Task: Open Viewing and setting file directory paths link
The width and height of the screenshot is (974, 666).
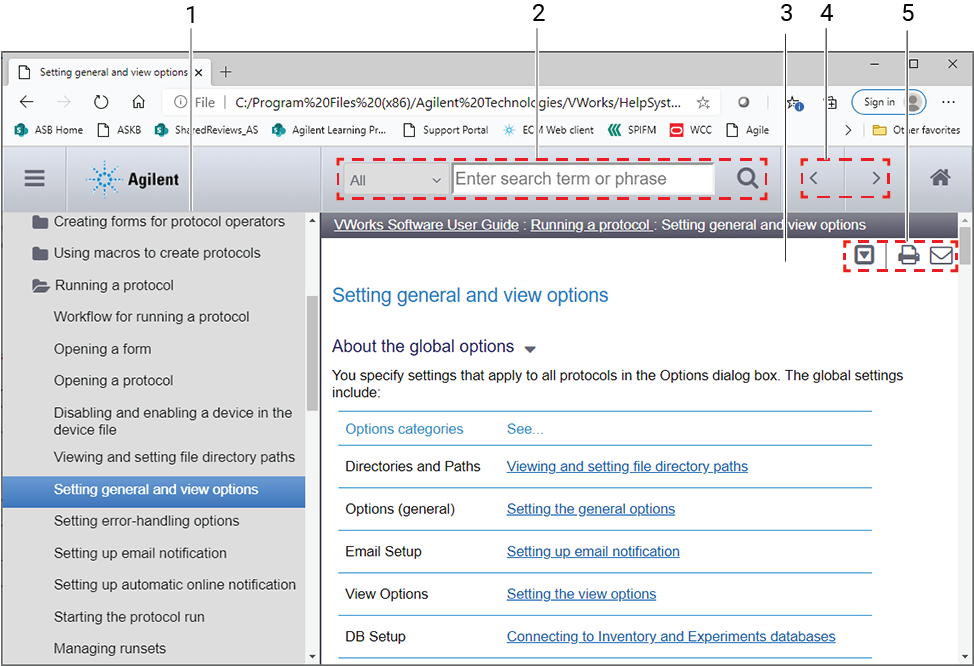Action: point(627,467)
